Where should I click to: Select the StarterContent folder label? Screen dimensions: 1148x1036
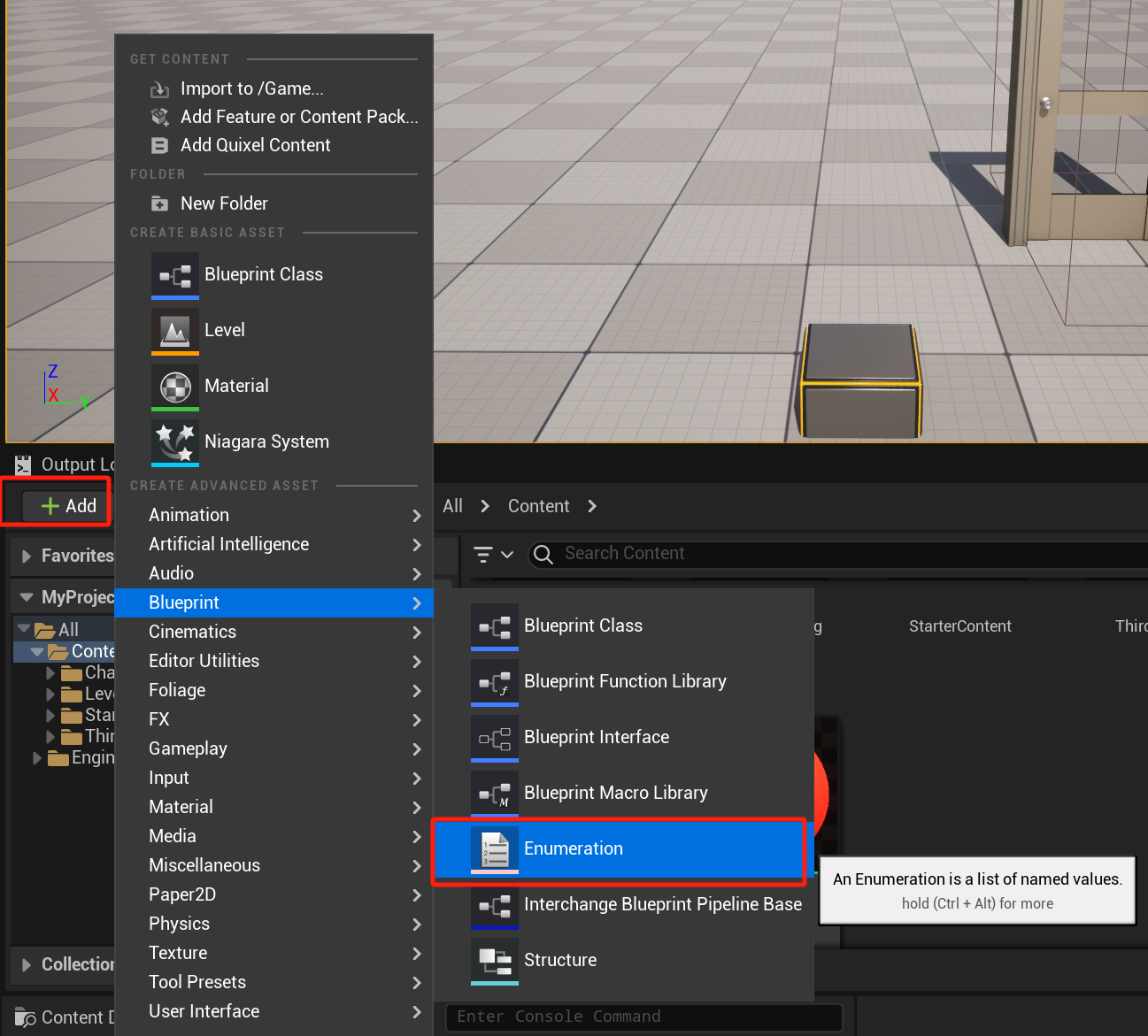tap(959, 626)
